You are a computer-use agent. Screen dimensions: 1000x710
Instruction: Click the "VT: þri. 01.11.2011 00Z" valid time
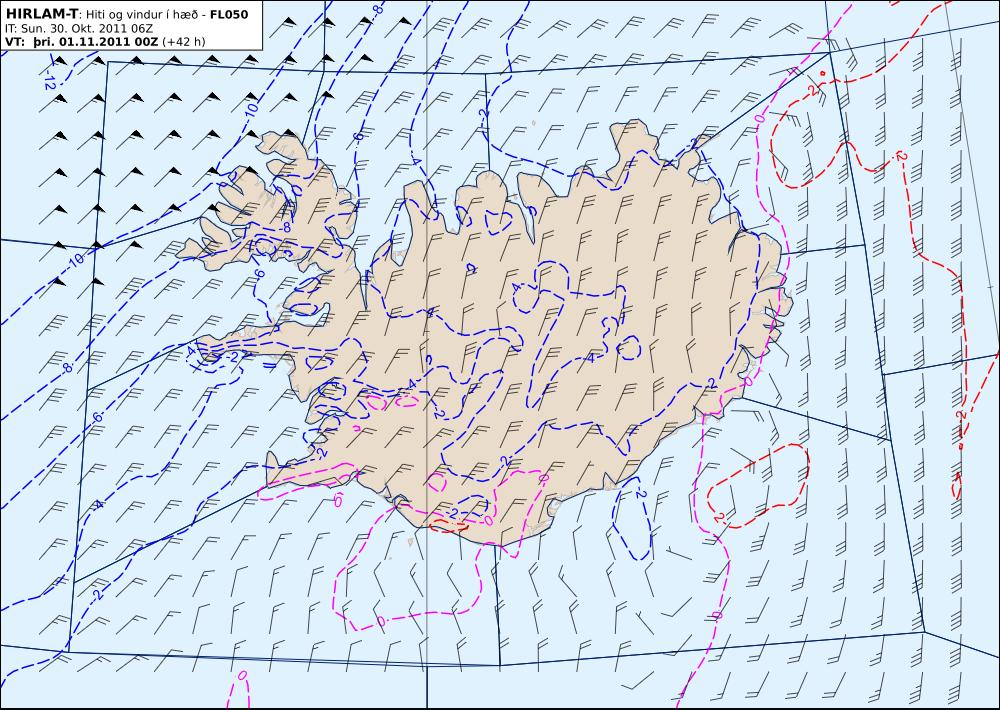(x=82, y=42)
